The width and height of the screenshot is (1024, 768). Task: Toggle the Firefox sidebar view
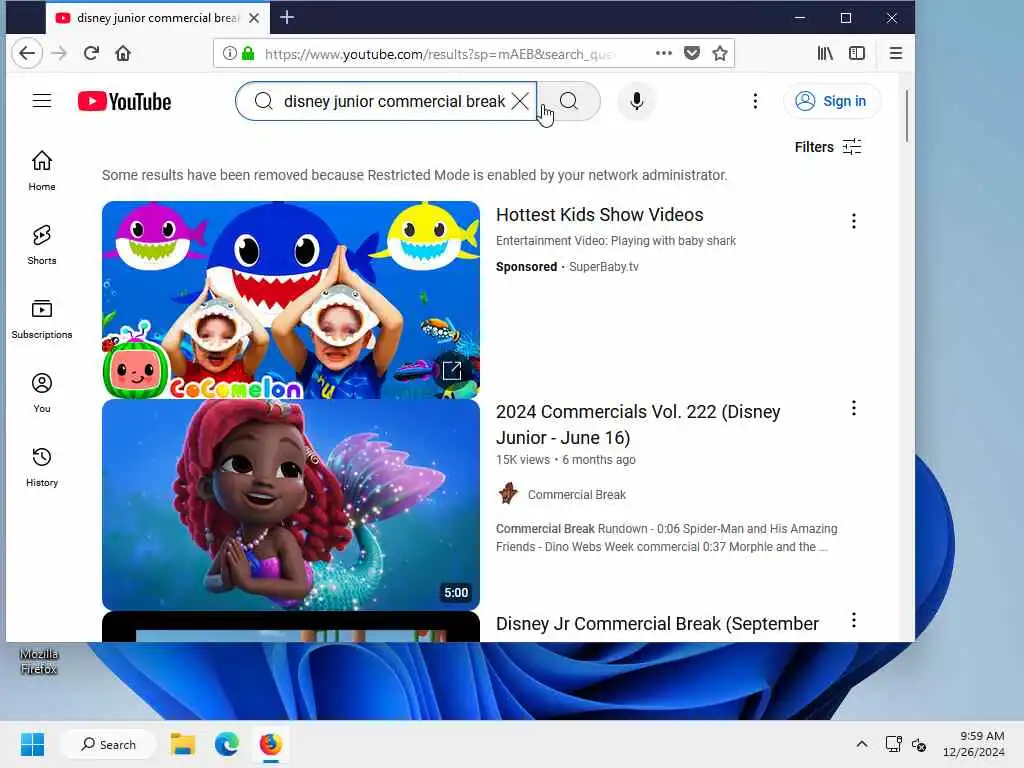pyautogui.click(x=857, y=54)
